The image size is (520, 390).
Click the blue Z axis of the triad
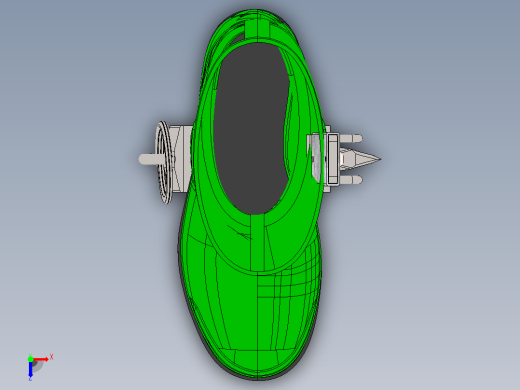(30, 370)
